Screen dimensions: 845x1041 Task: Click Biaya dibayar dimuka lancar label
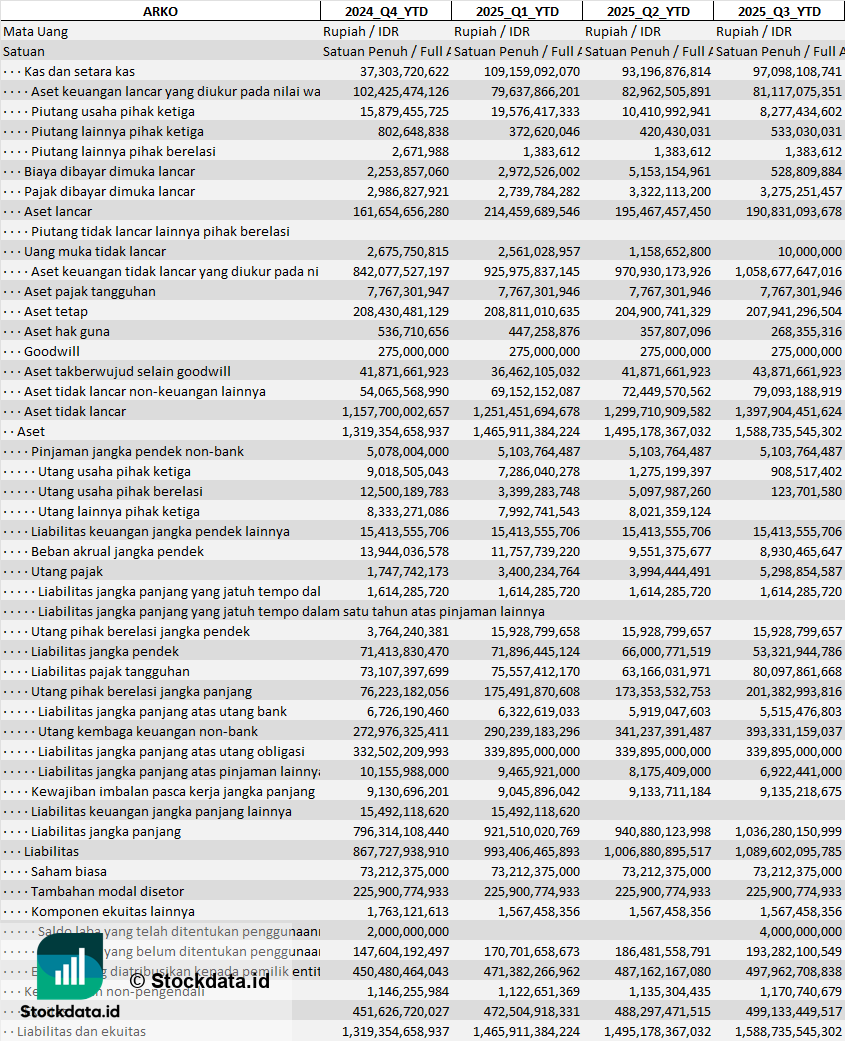(x=110, y=171)
